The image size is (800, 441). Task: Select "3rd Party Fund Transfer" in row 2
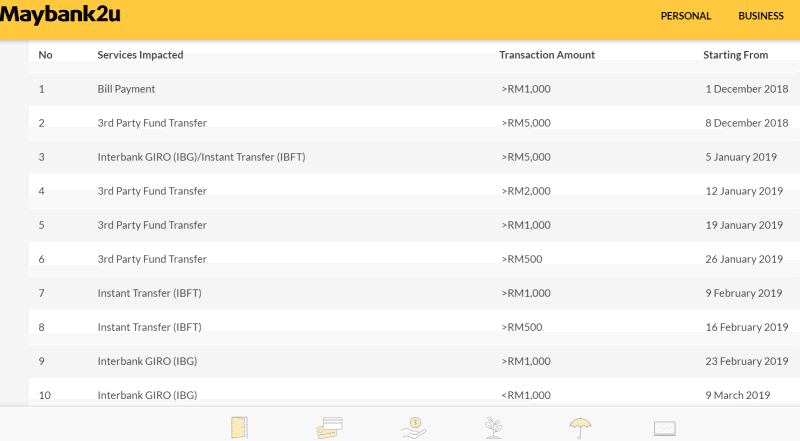tap(152, 123)
